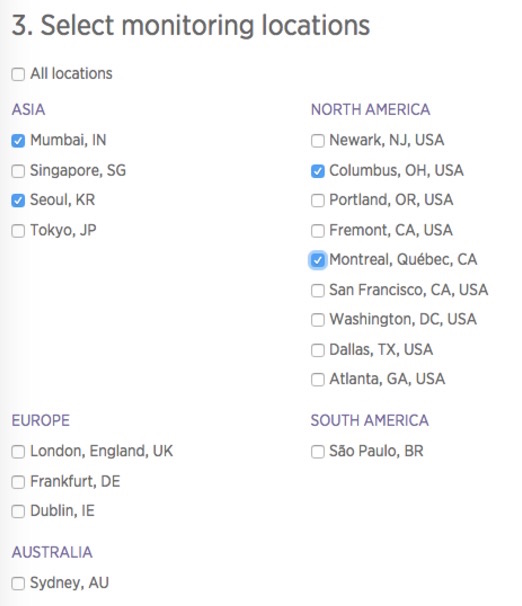Enable Portland, OR, USA monitoring

318,201
